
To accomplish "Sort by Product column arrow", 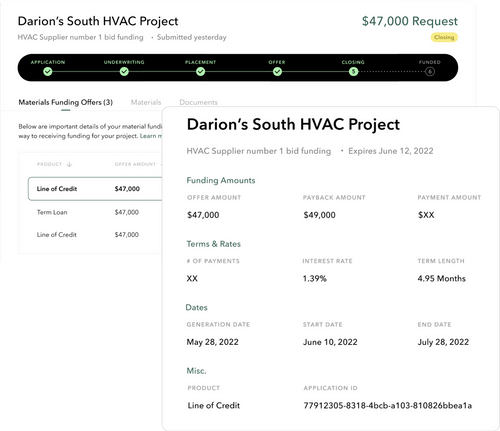I will point(69,164).
